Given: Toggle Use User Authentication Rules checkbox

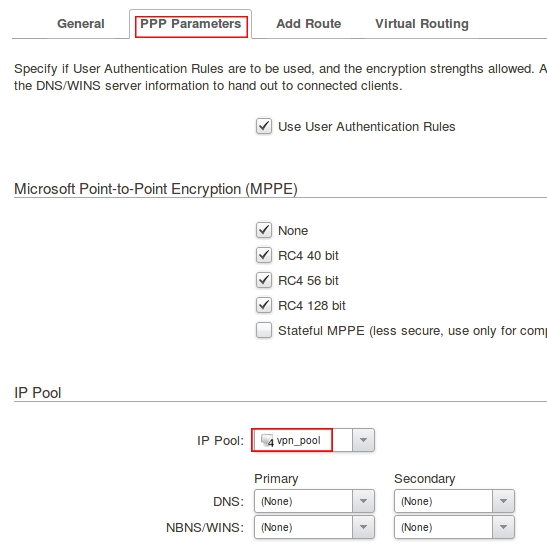Looking at the screenshot, I should (264, 126).
